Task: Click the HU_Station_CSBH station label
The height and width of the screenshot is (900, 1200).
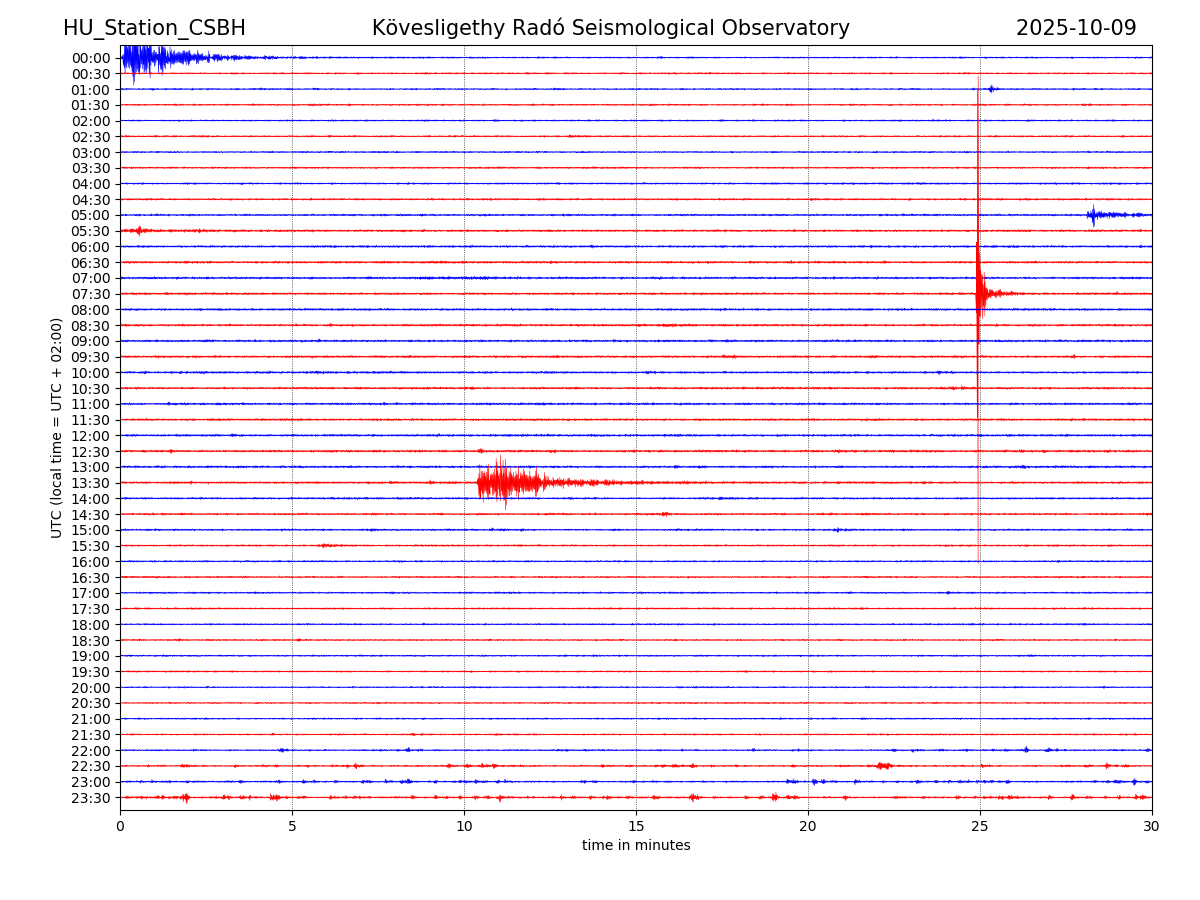Action: 154,28
